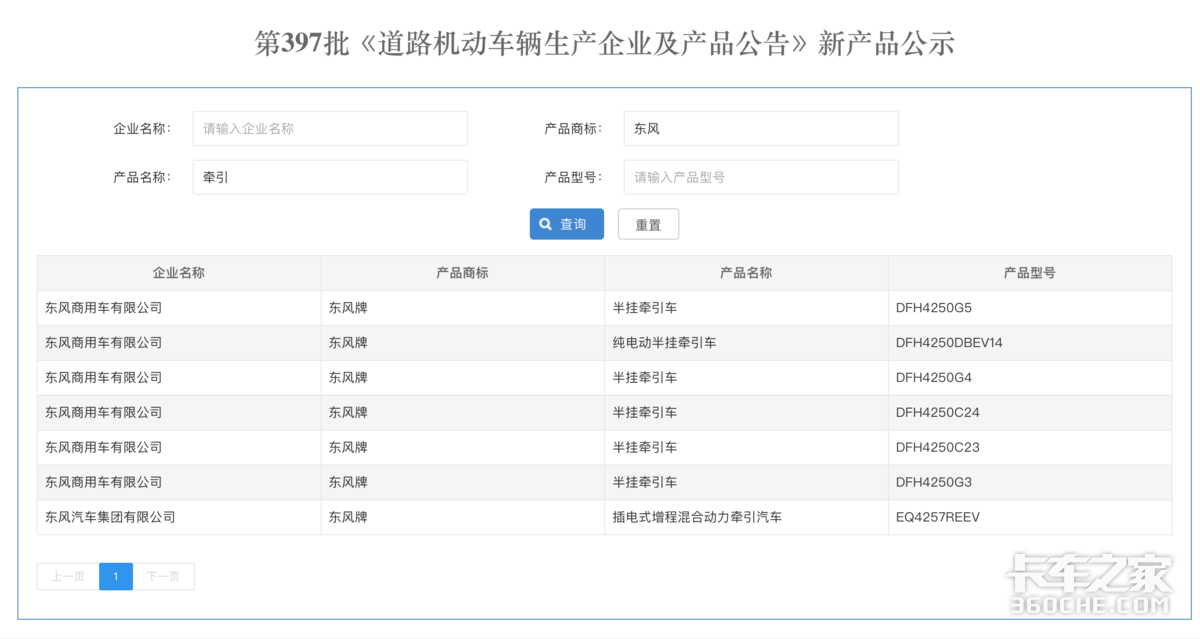
Task: Click the 东风汽车集团有限公司 company cell
Action: (x=110, y=517)
